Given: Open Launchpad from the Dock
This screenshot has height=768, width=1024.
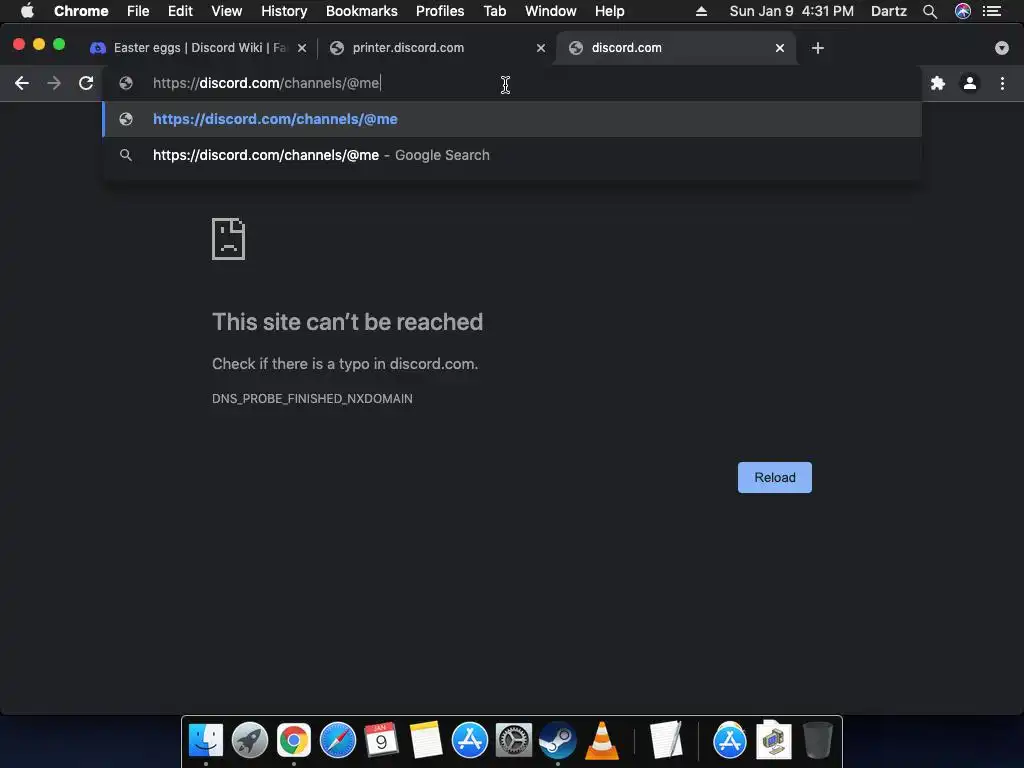Looking at the screenshot, I should [x=249, y=741].
